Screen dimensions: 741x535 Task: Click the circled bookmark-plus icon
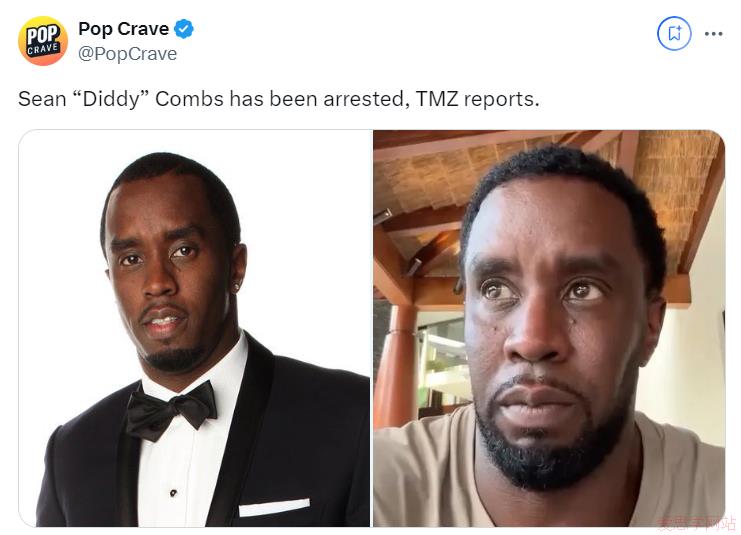click(674, 34)
